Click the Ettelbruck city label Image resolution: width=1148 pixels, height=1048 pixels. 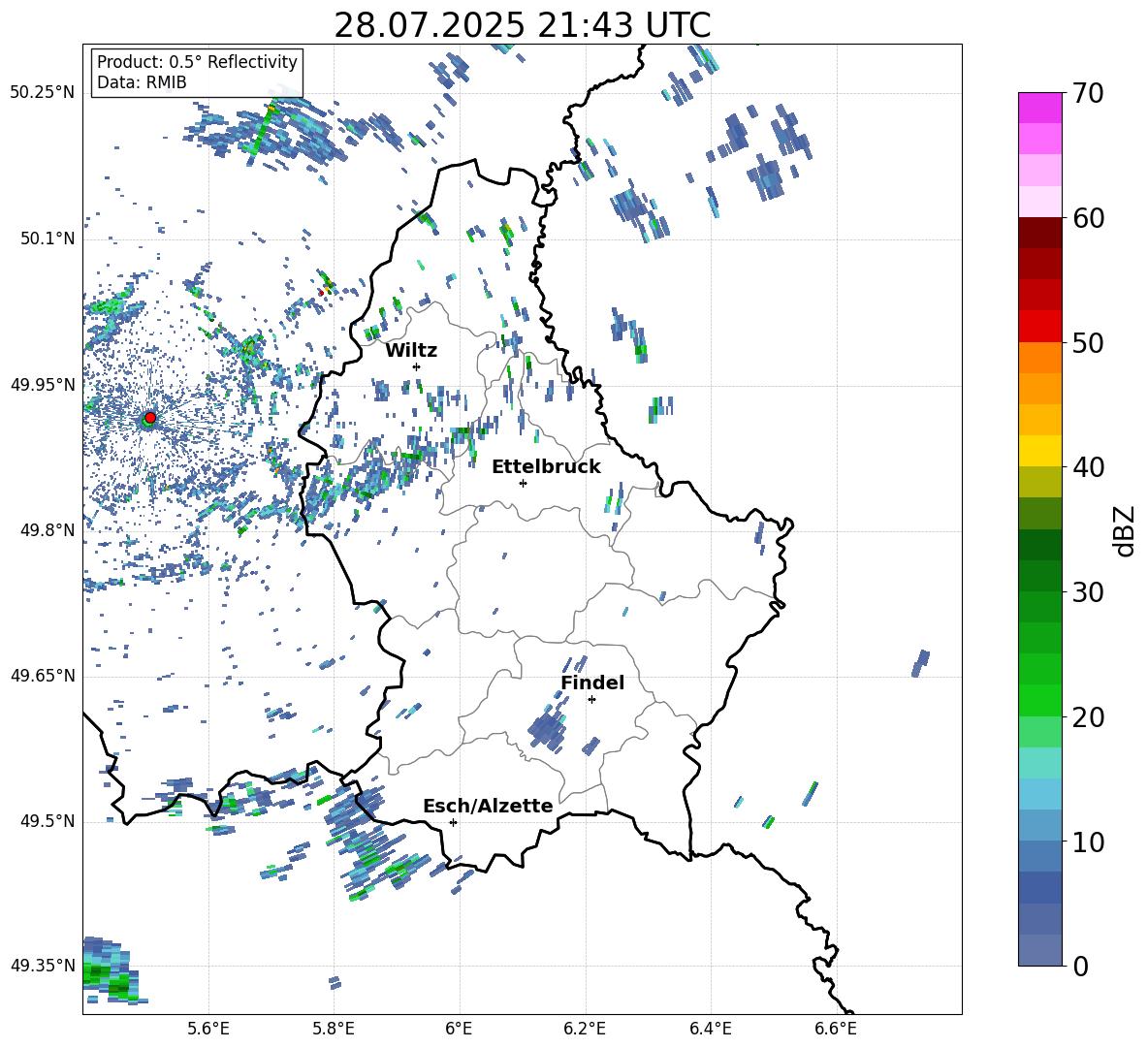[546, 467]
